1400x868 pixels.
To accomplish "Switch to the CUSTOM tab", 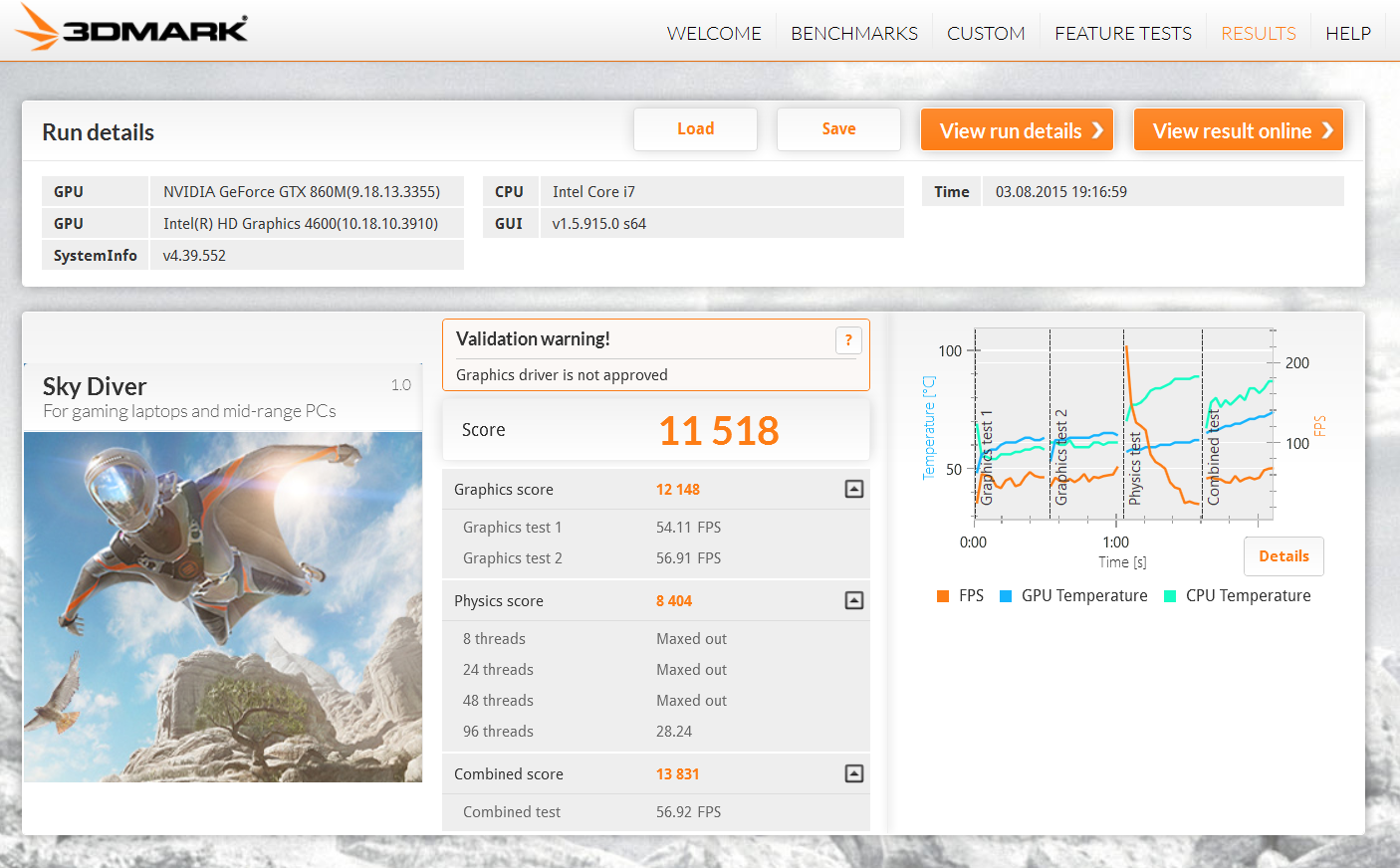I will tap(986, 34).
